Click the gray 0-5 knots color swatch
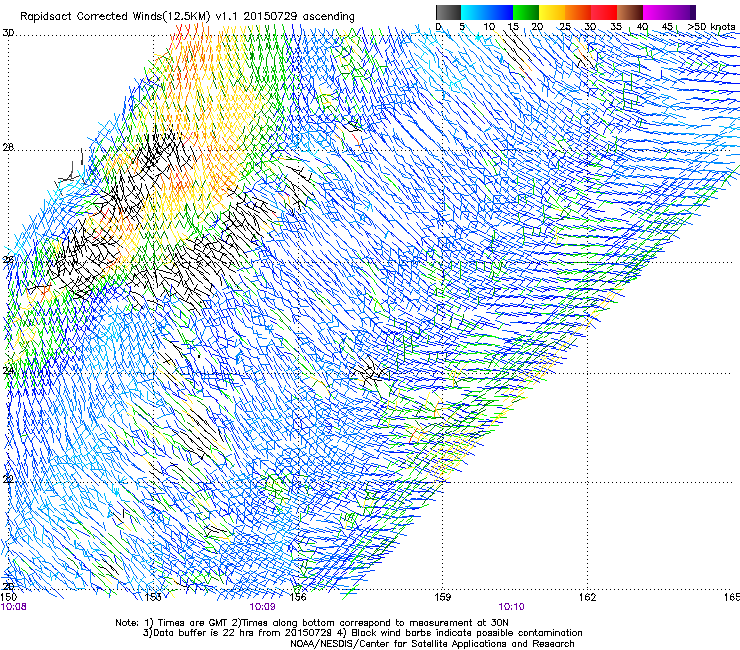740x650 pixels. coord(448,12)
